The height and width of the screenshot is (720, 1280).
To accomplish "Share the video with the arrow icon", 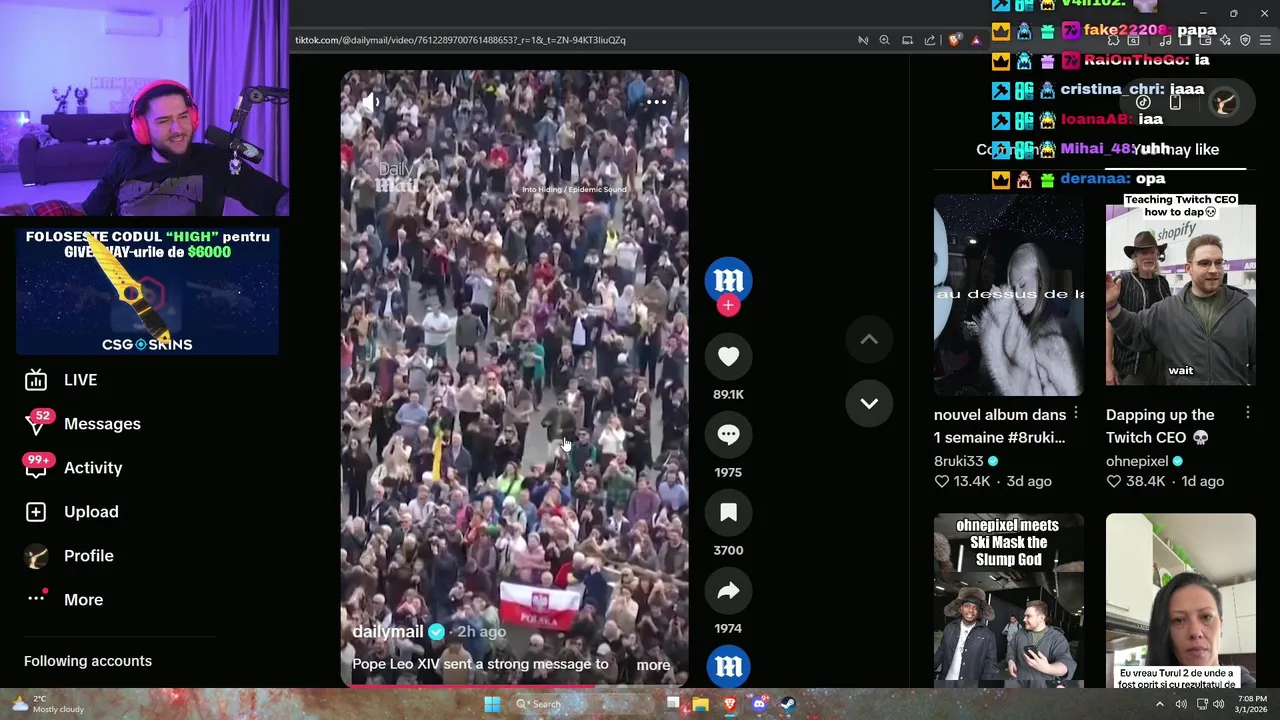I will 728,591.
